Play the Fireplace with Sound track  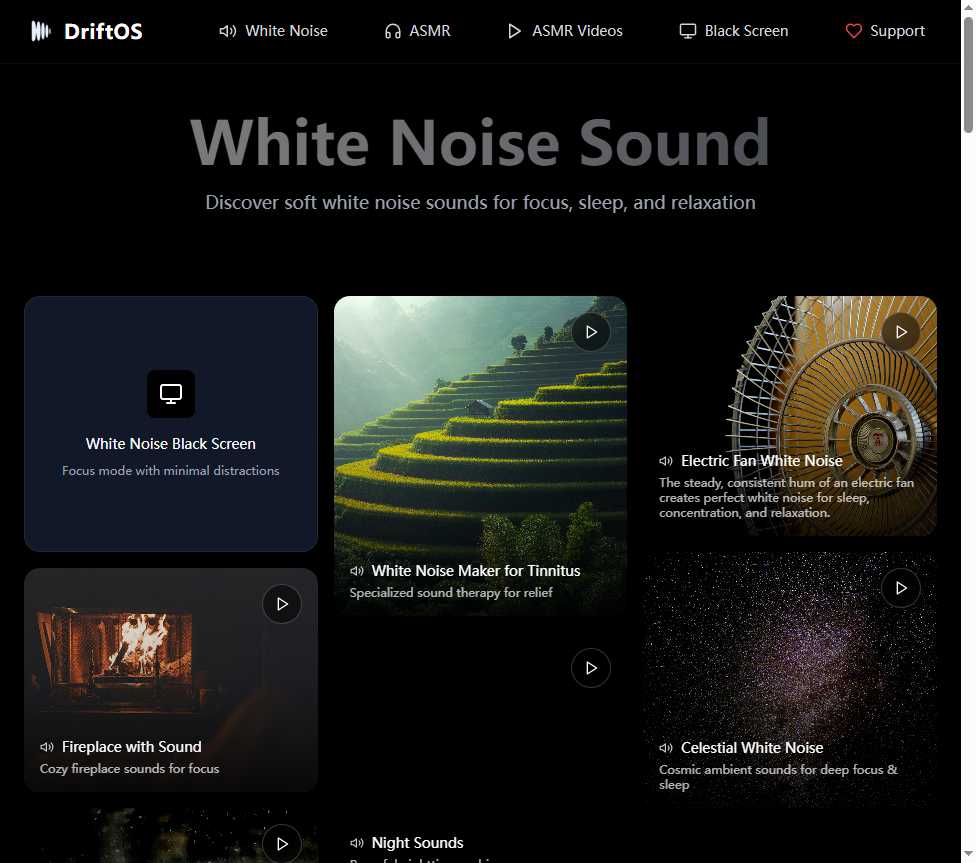pos(282,604)
